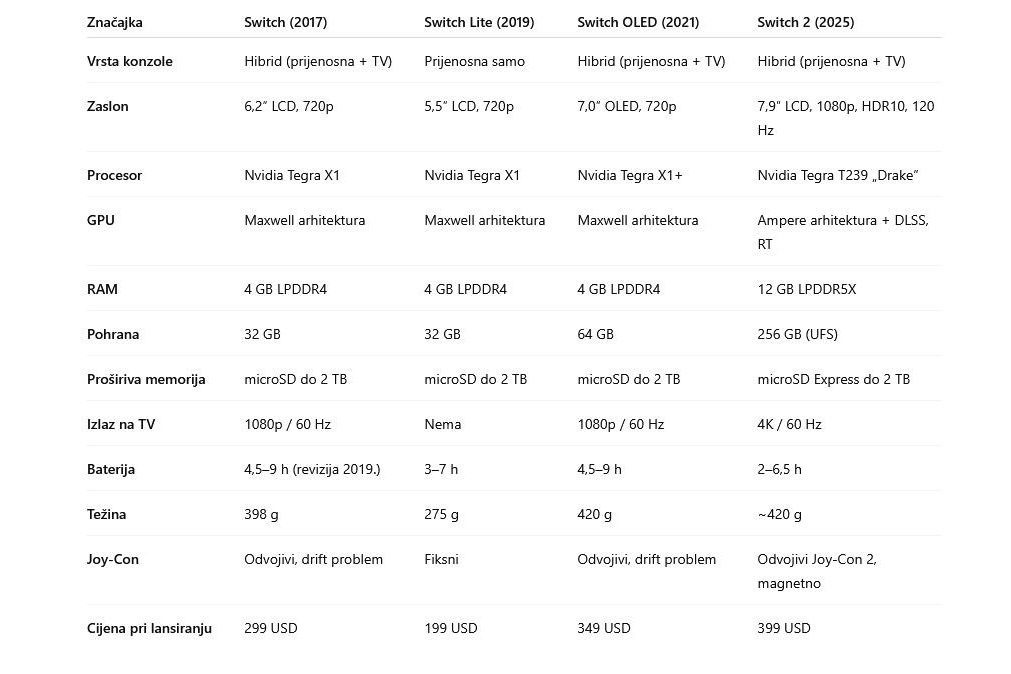Select the "399 USD" launch price cell

point(783,628)
